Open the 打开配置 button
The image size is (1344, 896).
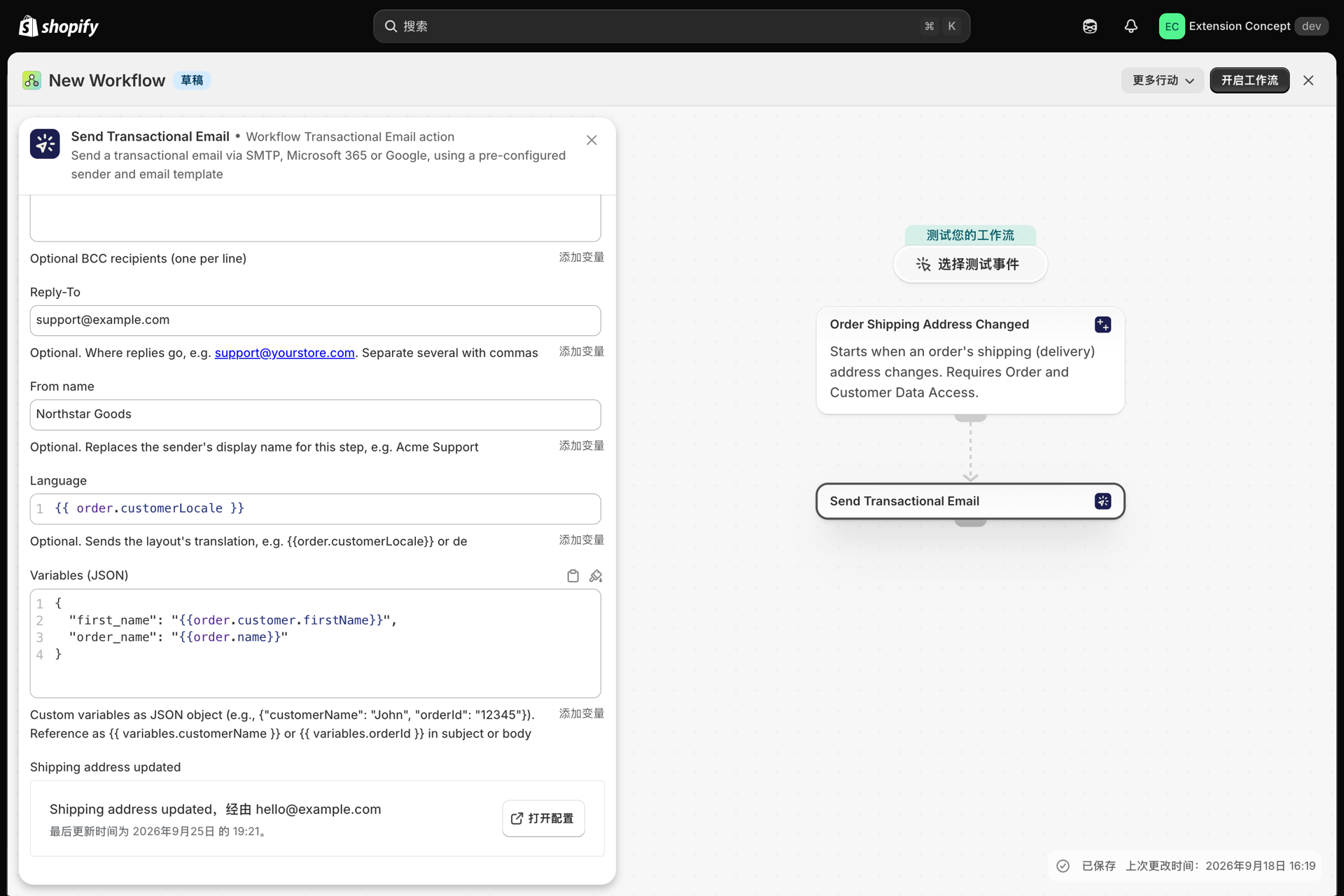543,818
